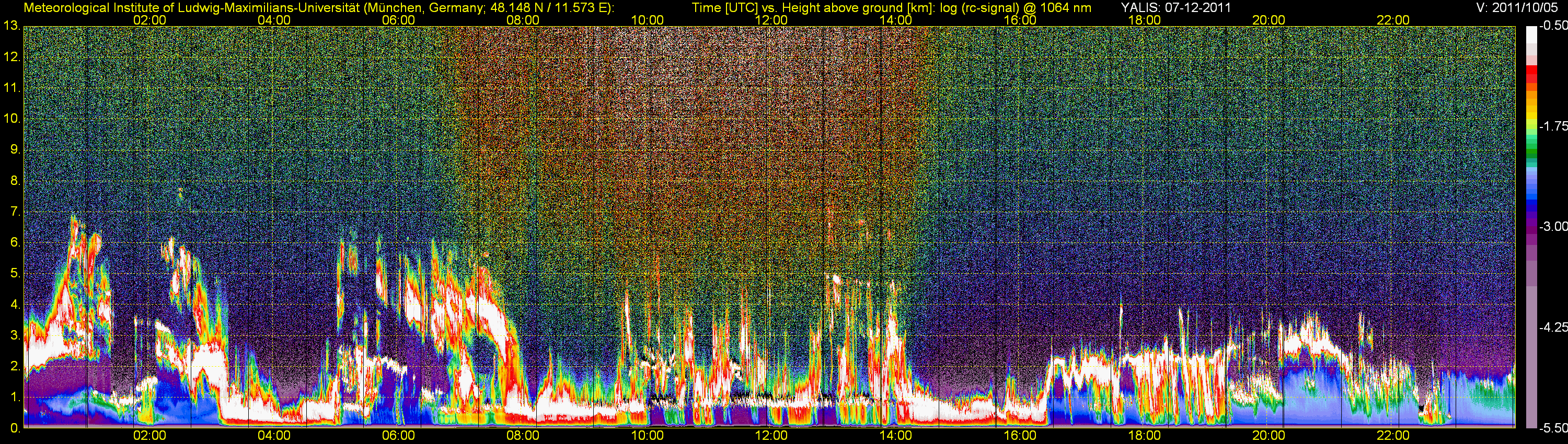
Task: Click '18:00' on the top time axis
Action: click(x=1144, y=20)
